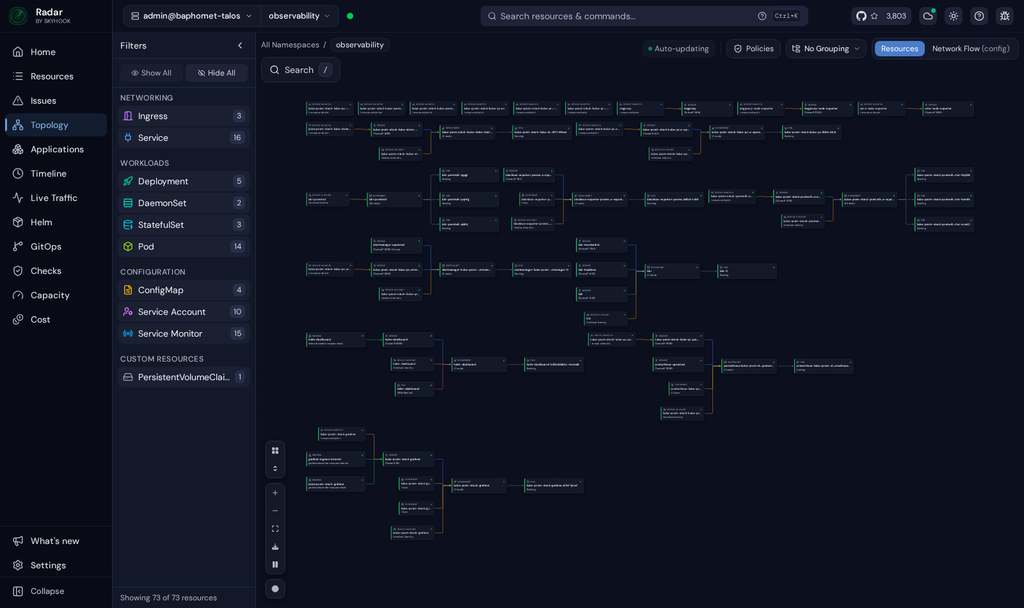Open the GitHub stars button
The image size is (1024, 608).
[x=881, y=16]
